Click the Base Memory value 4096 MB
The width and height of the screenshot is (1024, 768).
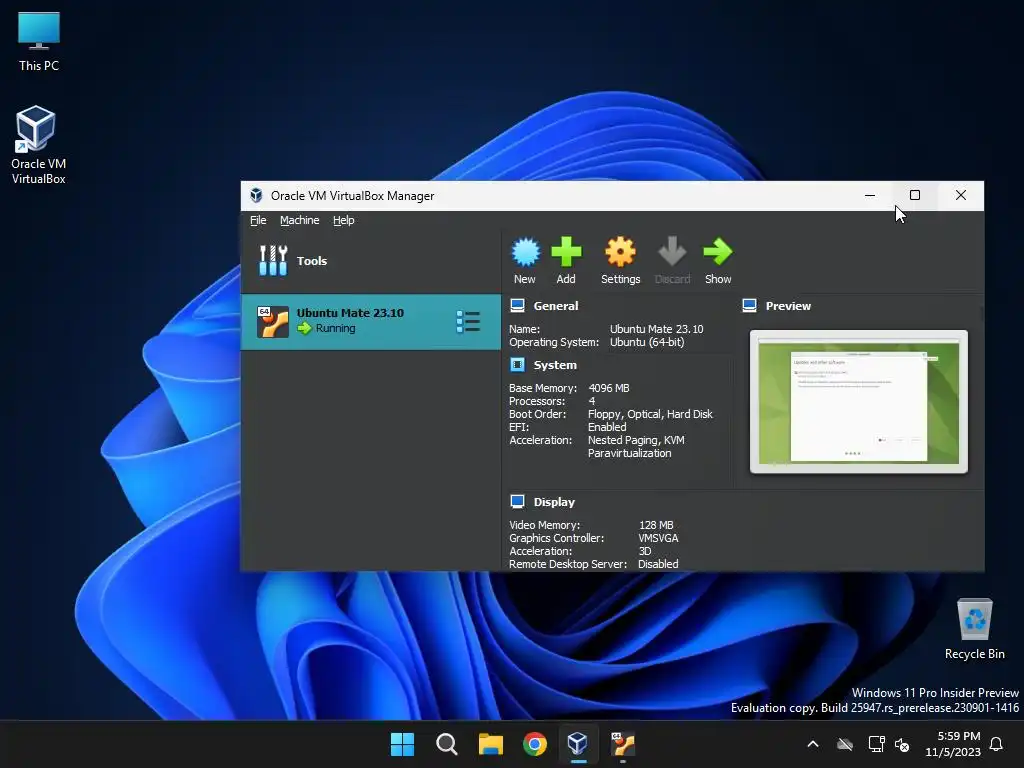(609, 388)
